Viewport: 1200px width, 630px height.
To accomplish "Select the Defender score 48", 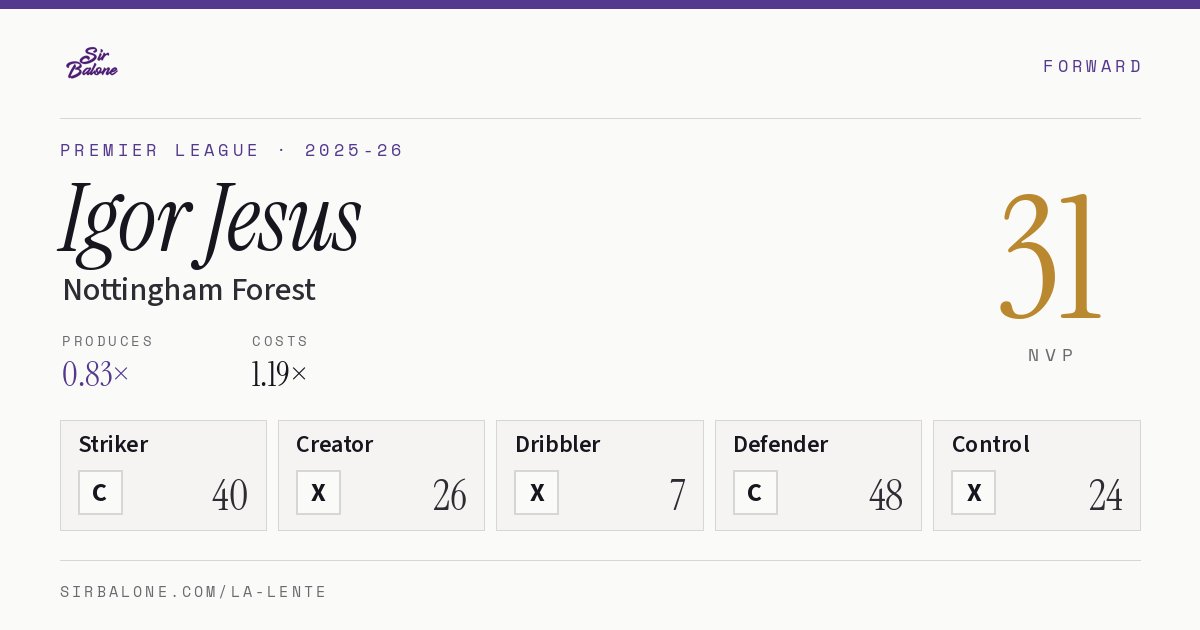I will click(x=886, y=495).
